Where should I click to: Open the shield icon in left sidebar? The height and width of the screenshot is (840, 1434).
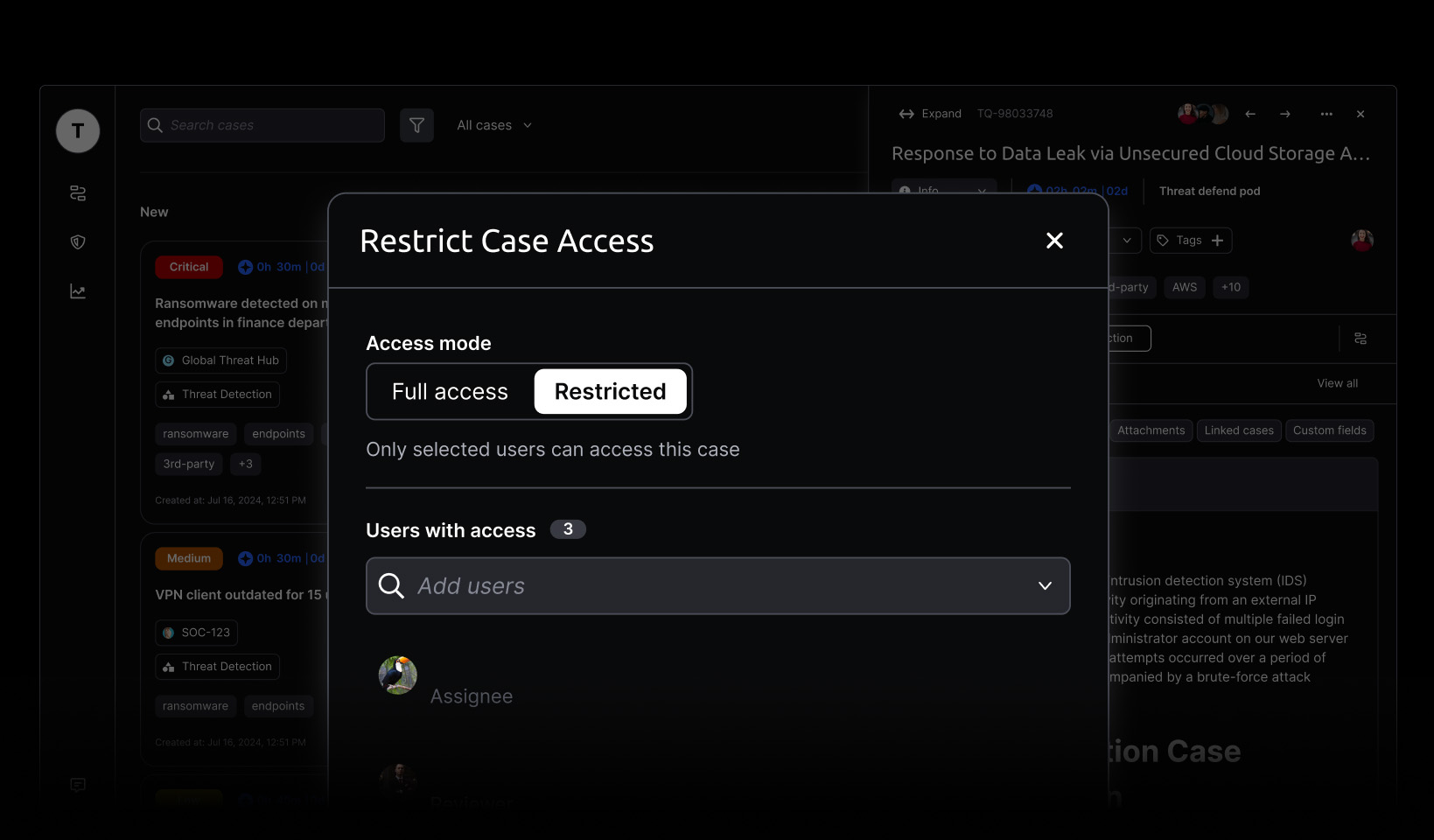[x=78, y=242]
